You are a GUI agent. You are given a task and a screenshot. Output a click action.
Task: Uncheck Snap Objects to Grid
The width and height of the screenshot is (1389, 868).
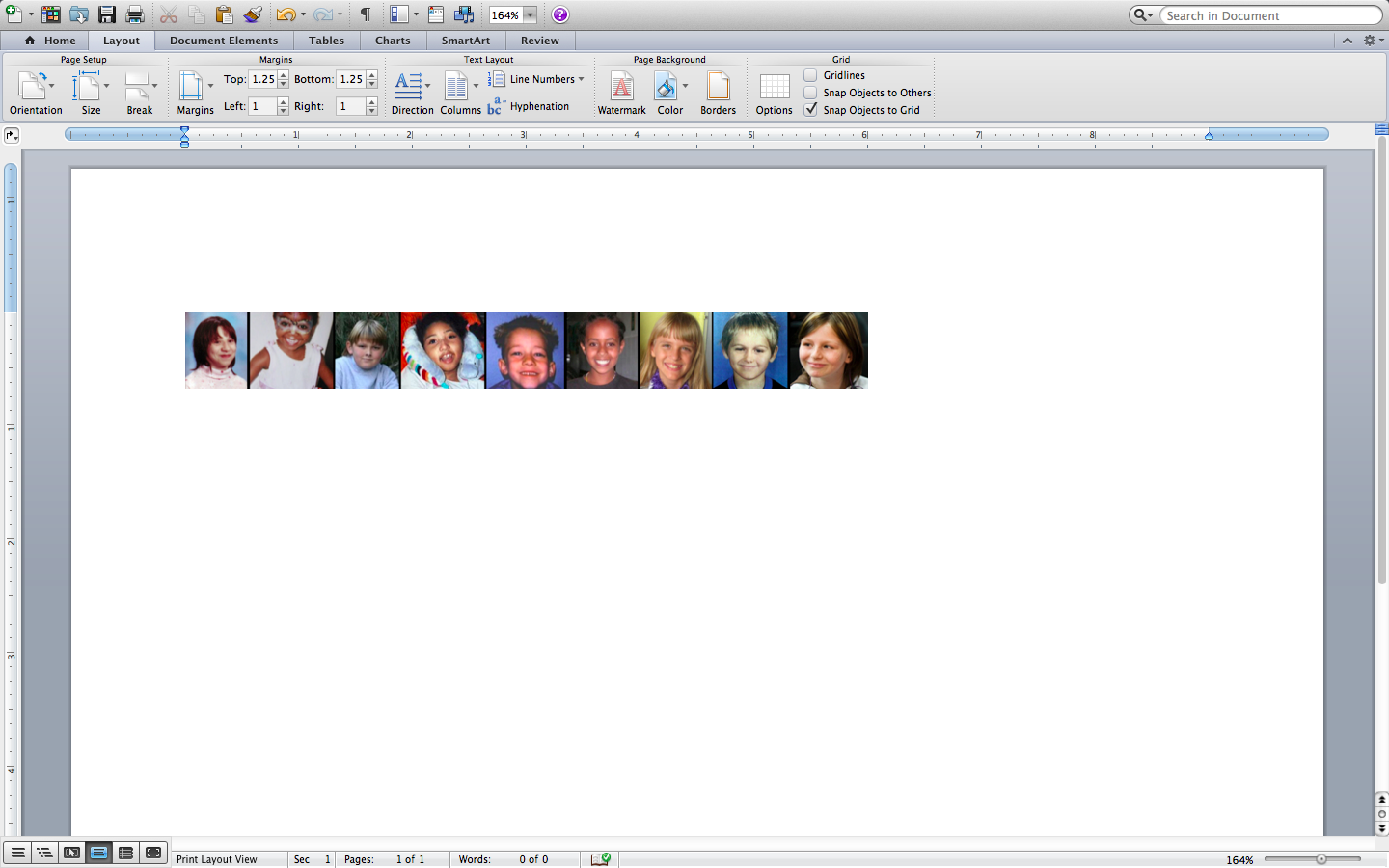(810, 110)
